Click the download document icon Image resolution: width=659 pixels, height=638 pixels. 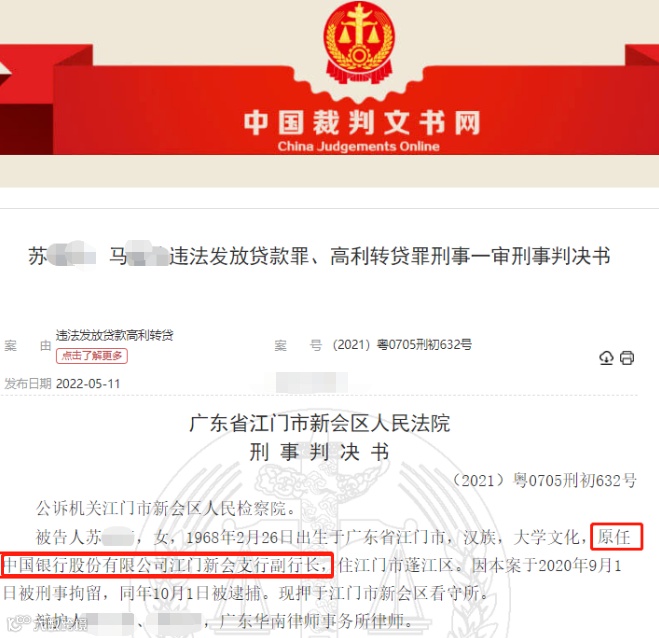coord(606,358)
